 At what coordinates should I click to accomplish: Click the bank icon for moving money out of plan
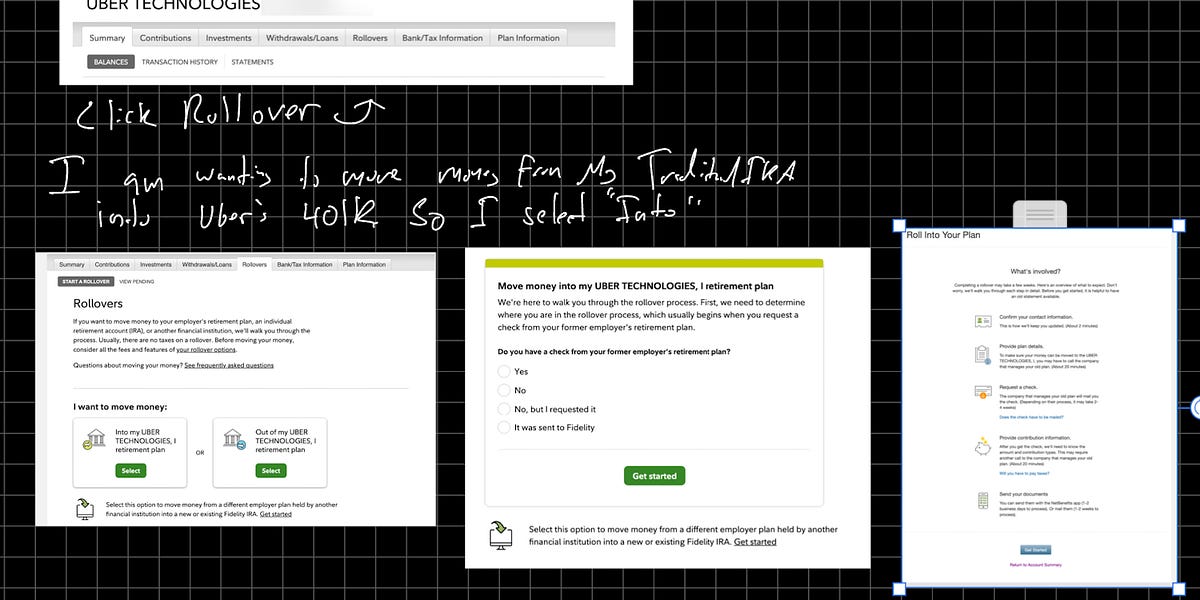(234, 438)
